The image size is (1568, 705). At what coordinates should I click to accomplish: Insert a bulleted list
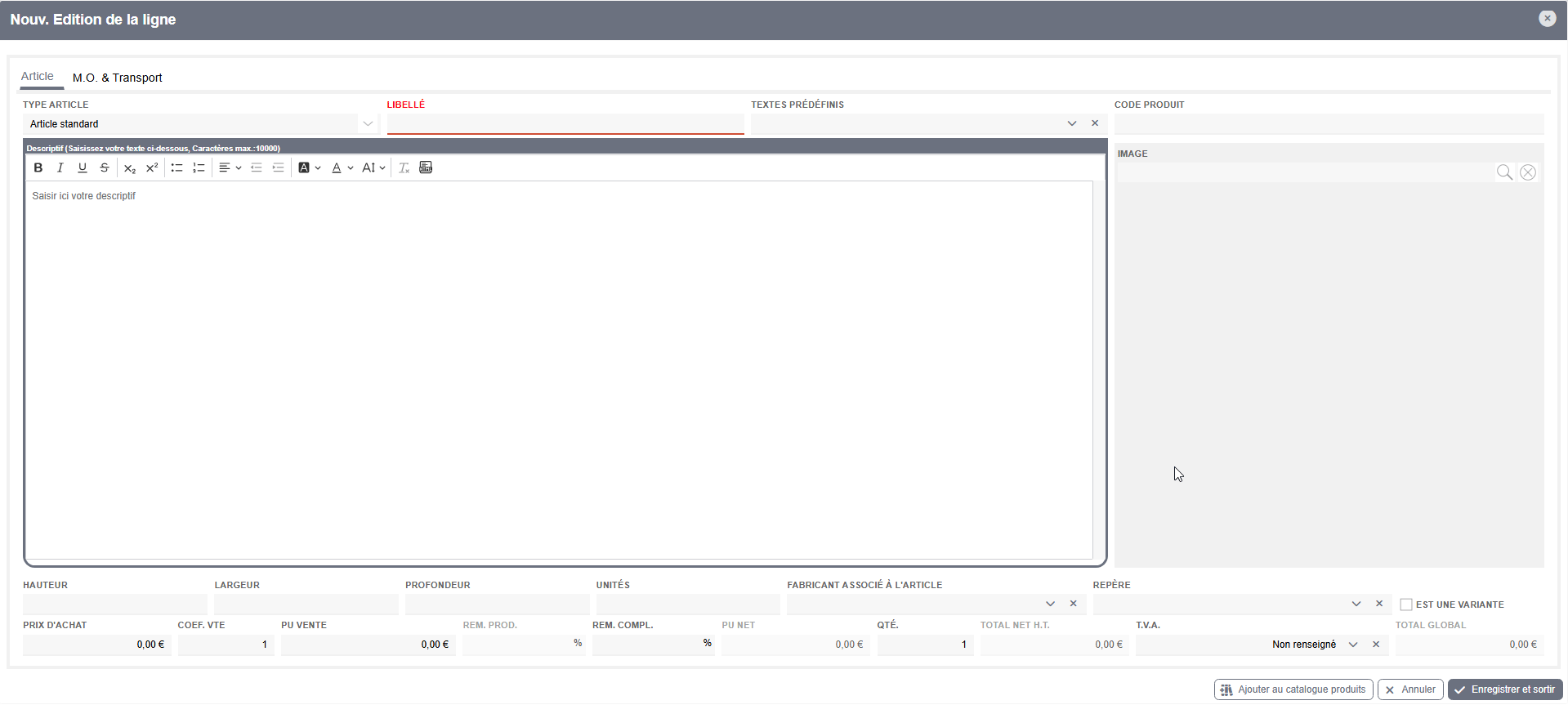176,167
